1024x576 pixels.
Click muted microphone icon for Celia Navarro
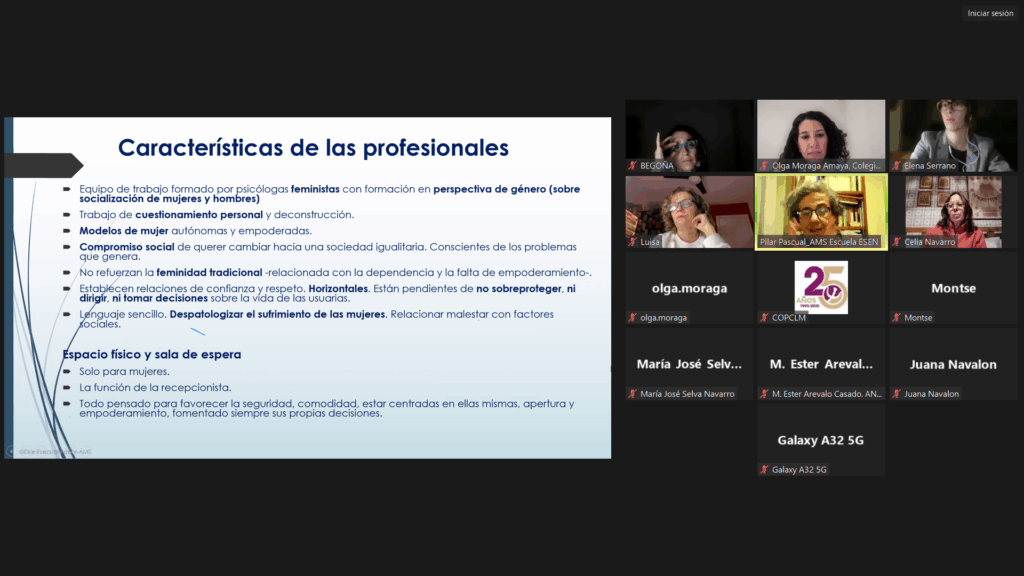[x=896, y=242]
